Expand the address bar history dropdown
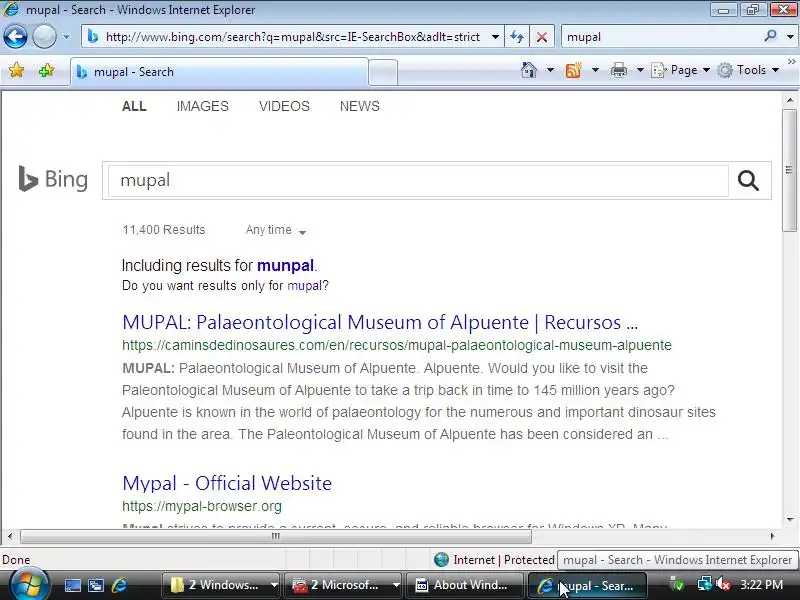Screen dimensions: 800x600 click(495, 37)
